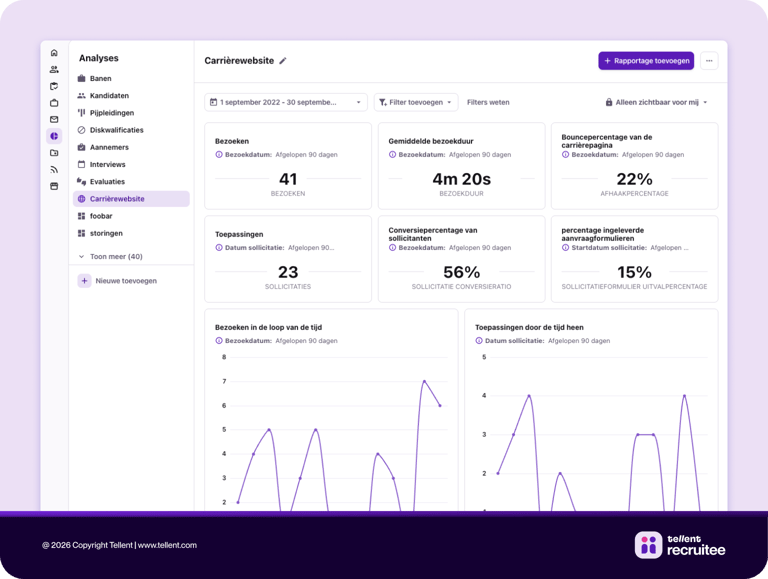Expand Toon meer (40) list
Screen dimensions: 768x579
111,257
